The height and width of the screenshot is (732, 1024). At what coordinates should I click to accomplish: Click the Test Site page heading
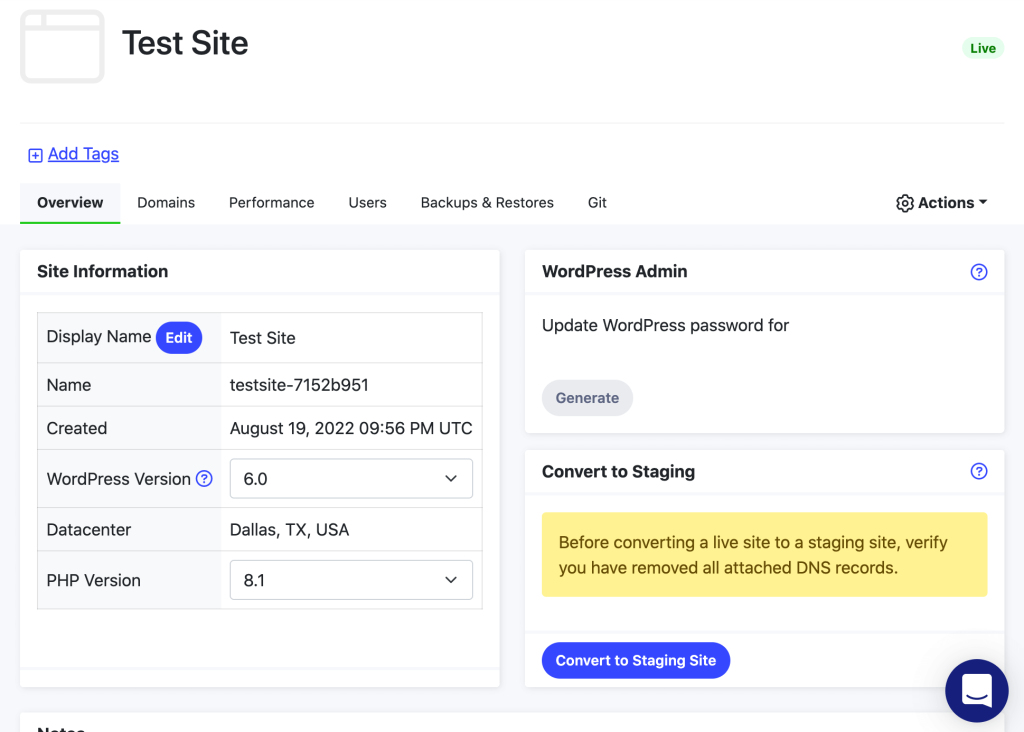tap(185, 43)
